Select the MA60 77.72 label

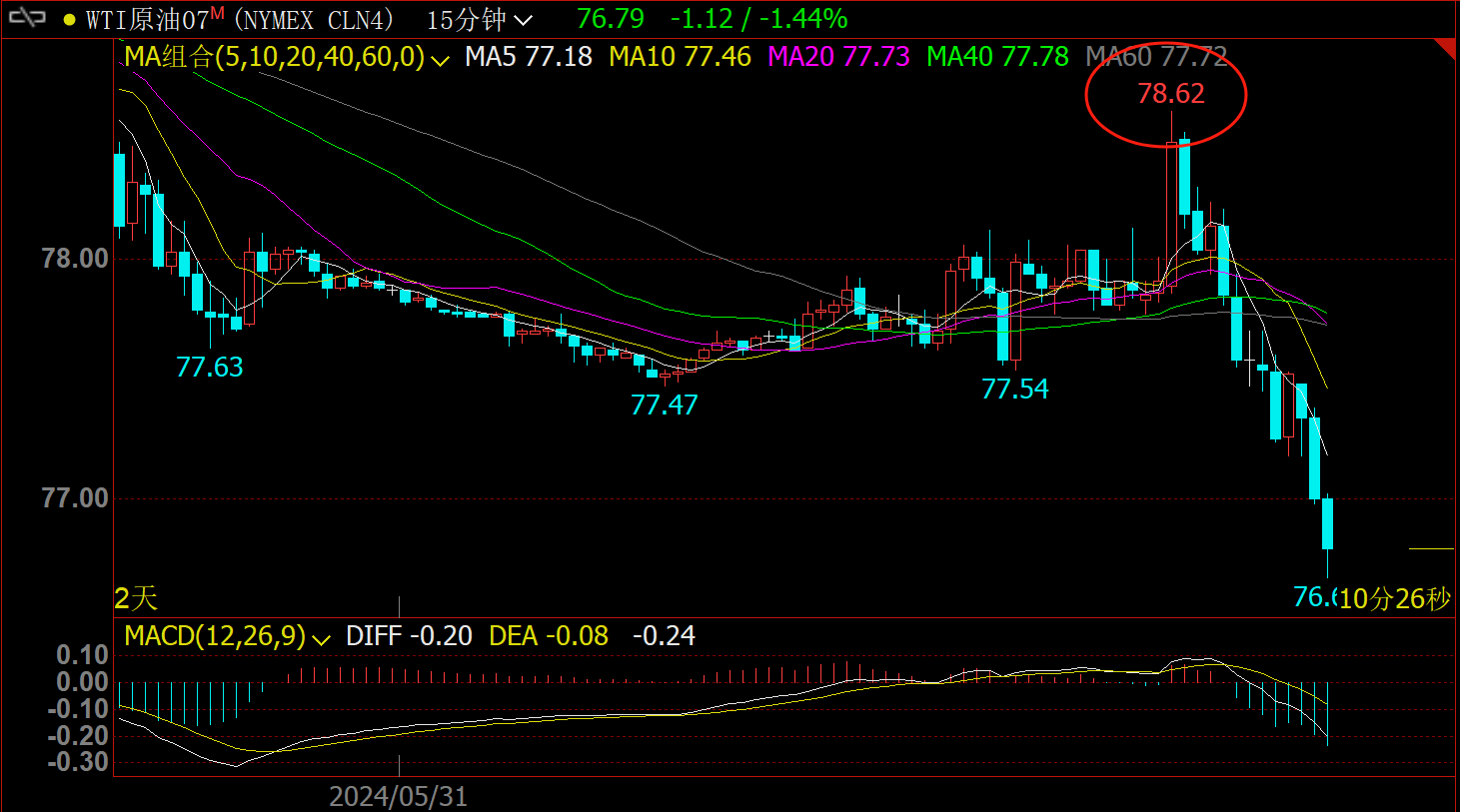click(1157, 57)
